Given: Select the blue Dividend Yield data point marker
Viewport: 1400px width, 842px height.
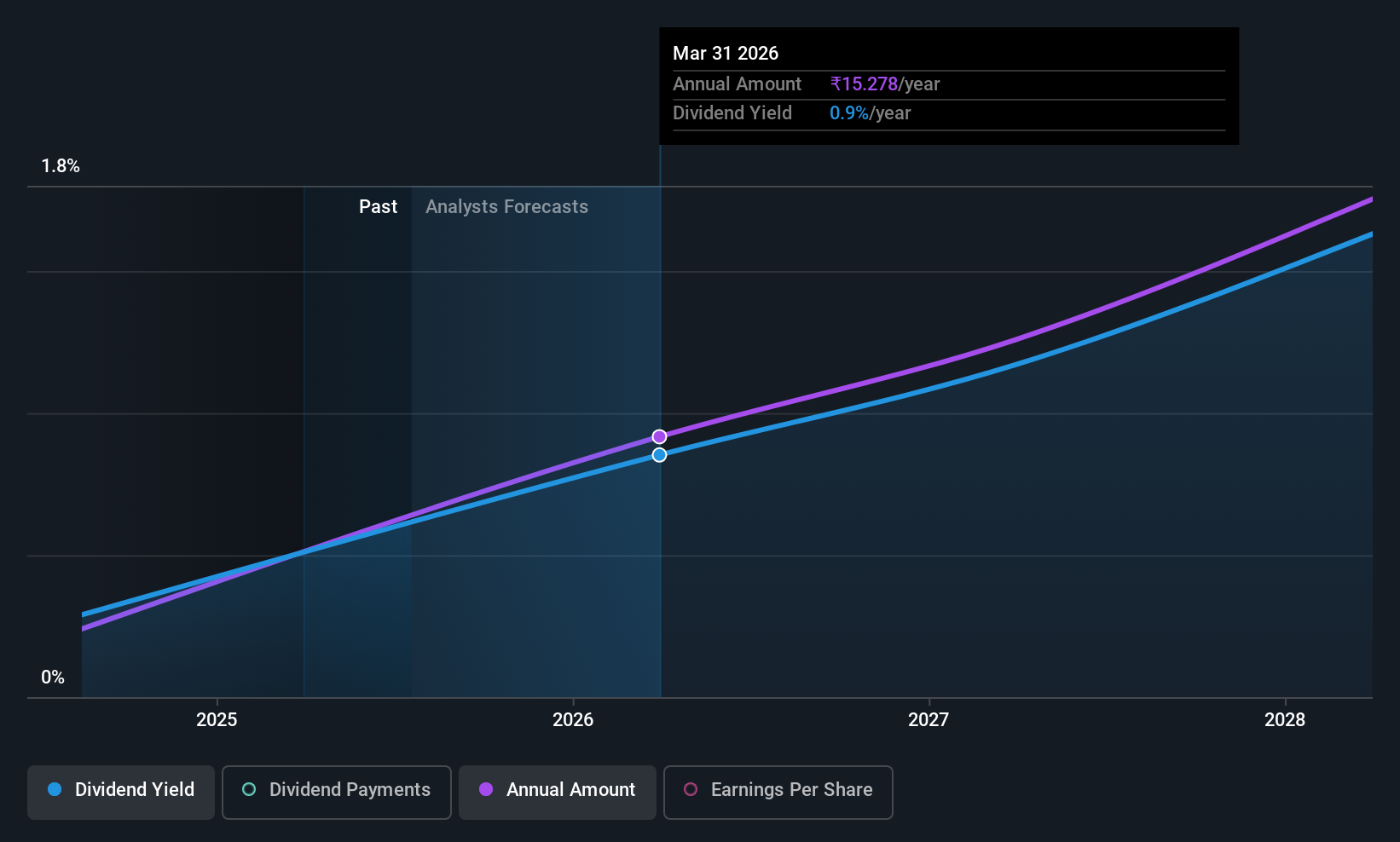Looking at the screenshot, I should click(659, 455).
